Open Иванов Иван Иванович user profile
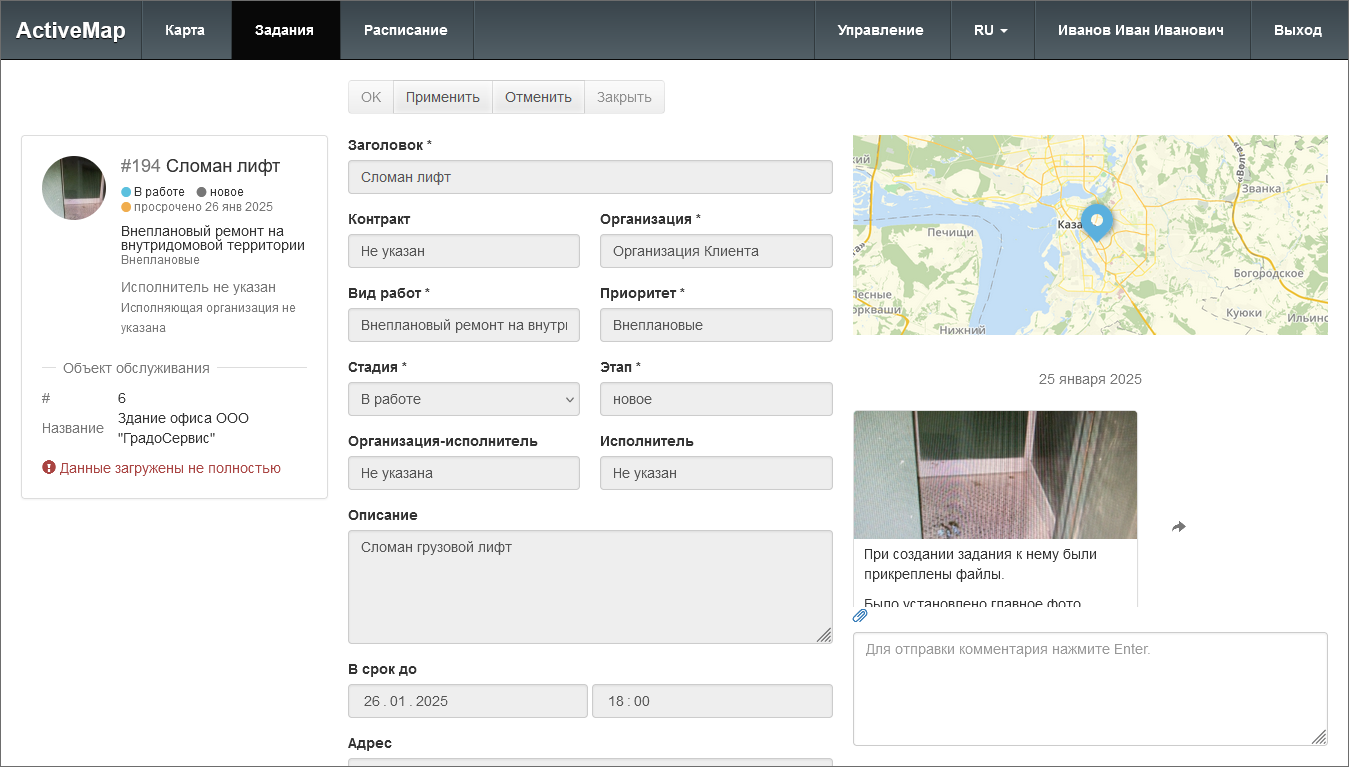This screenshot has height=767, width=1349. coord(1140,30)
